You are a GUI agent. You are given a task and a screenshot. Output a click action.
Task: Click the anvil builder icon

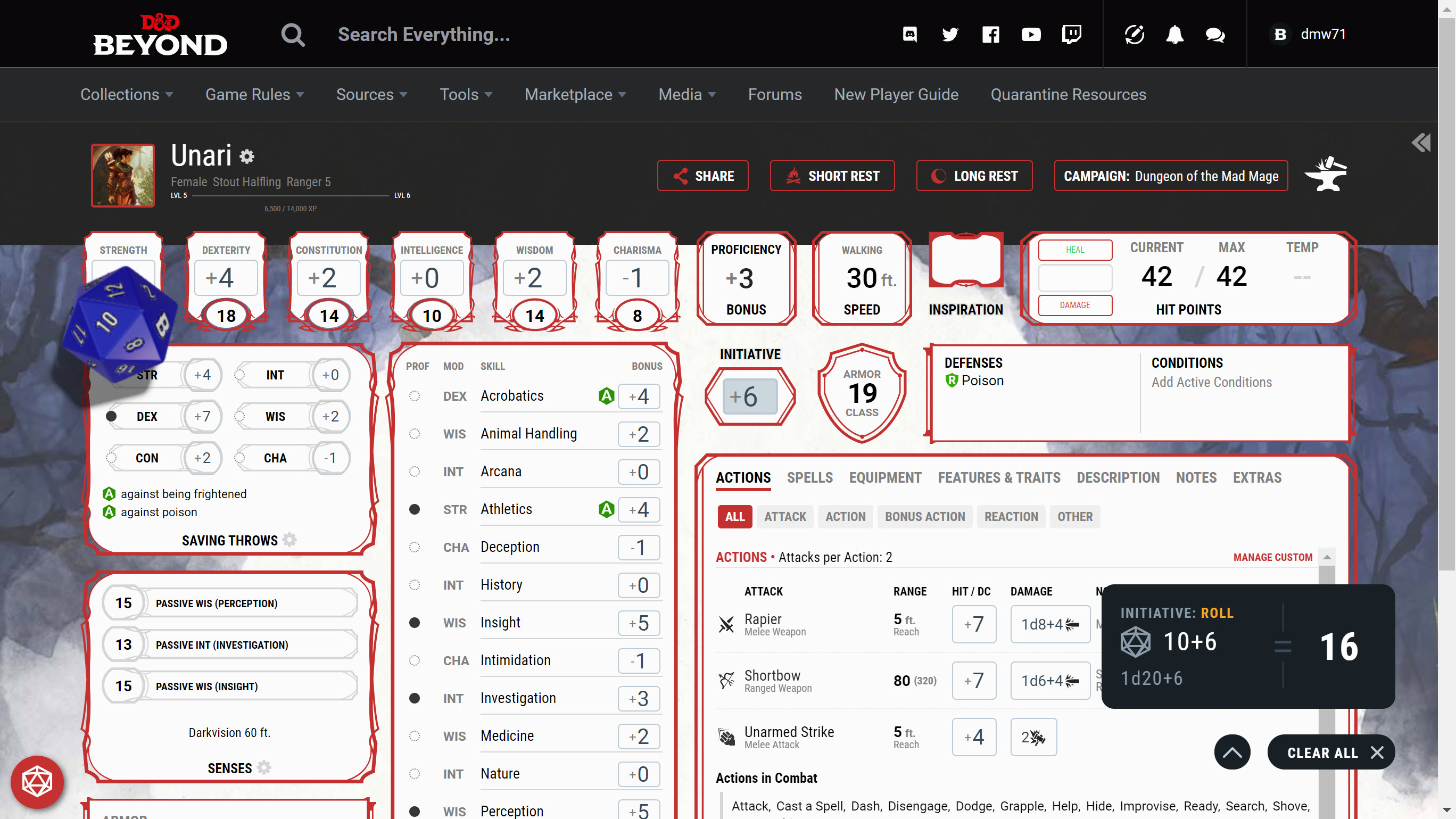coord(1326,174)
